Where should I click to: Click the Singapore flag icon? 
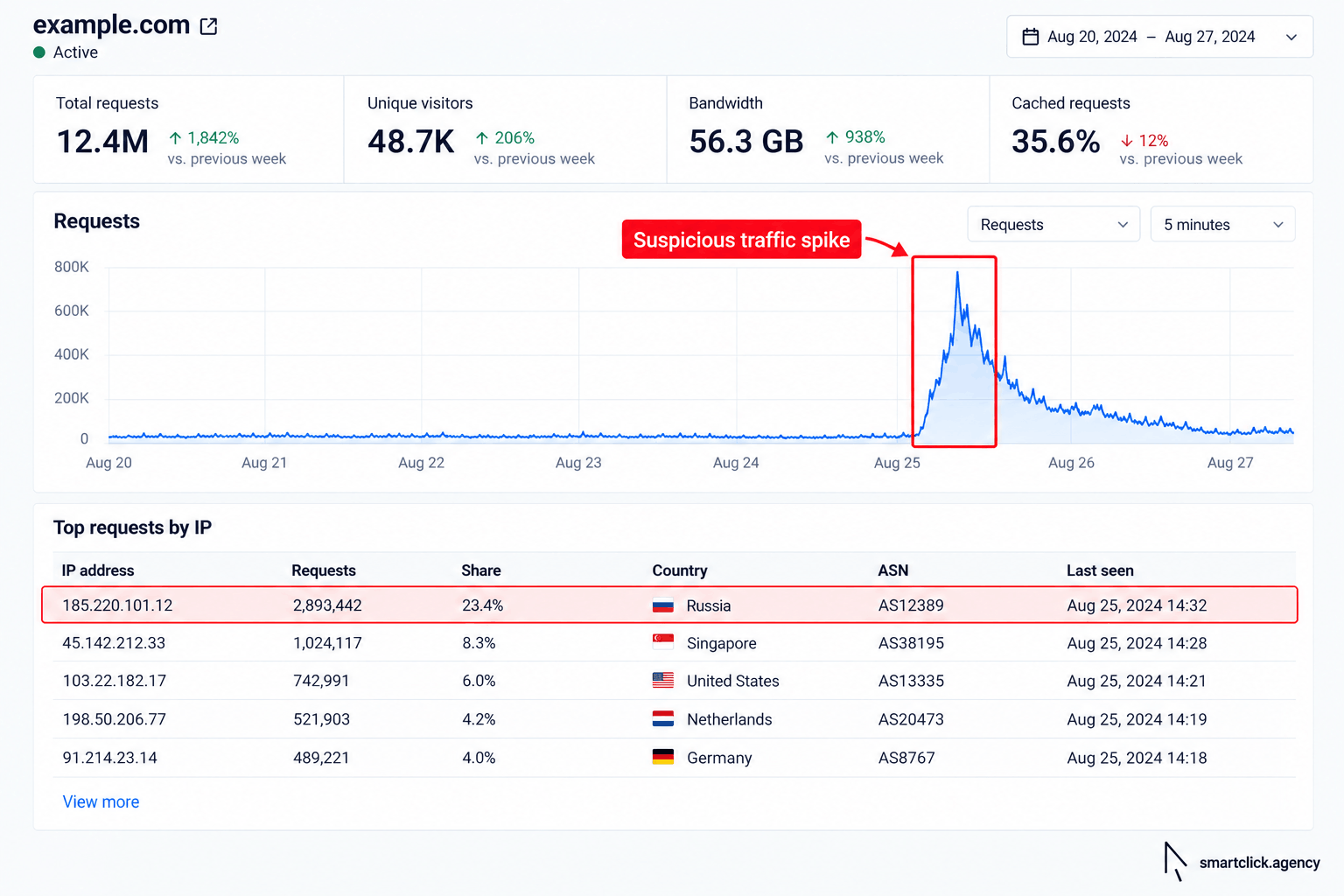click(663, 642)
